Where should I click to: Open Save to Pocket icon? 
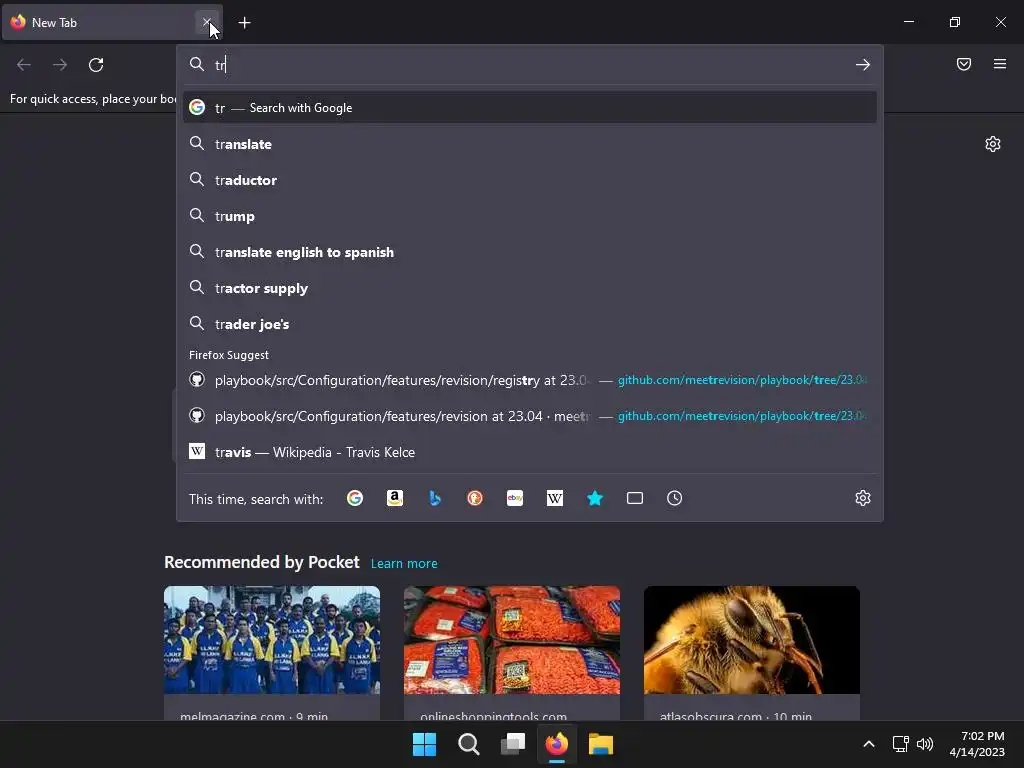coord(964,64)
